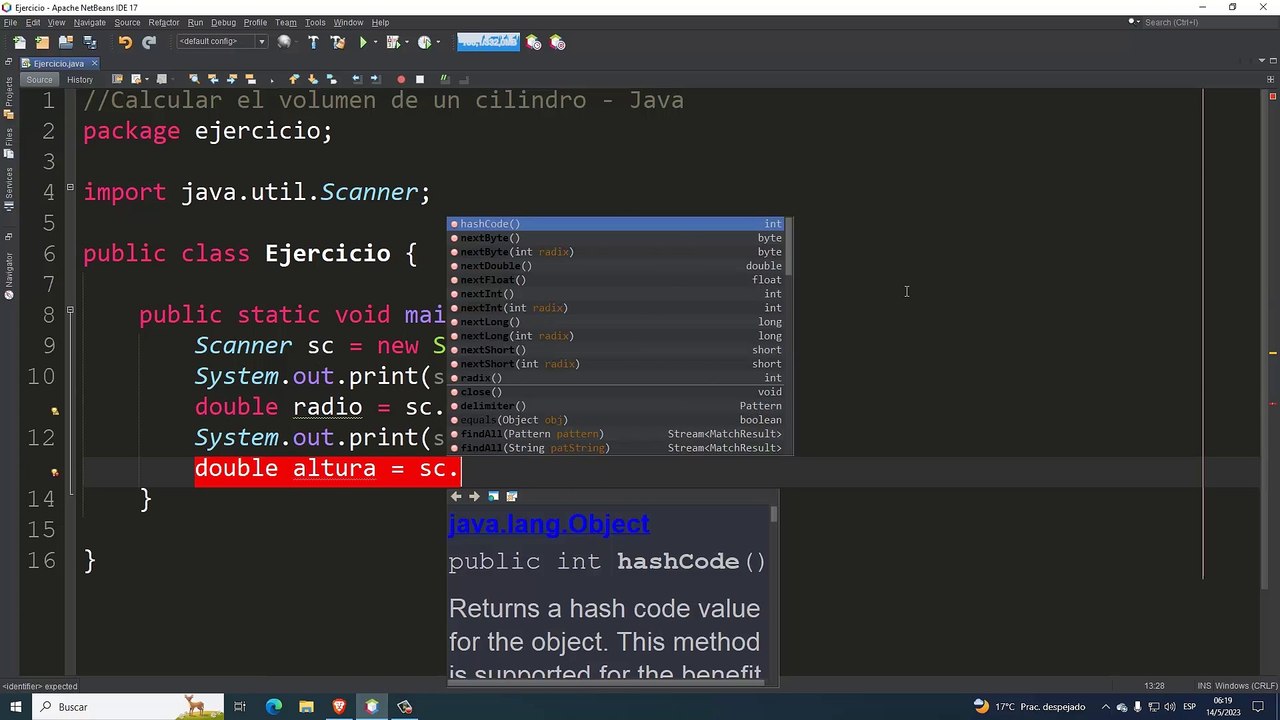1280x720 pixels.
Task: Toggle bookmark editor icon
Action: click(x=332, y=79)
